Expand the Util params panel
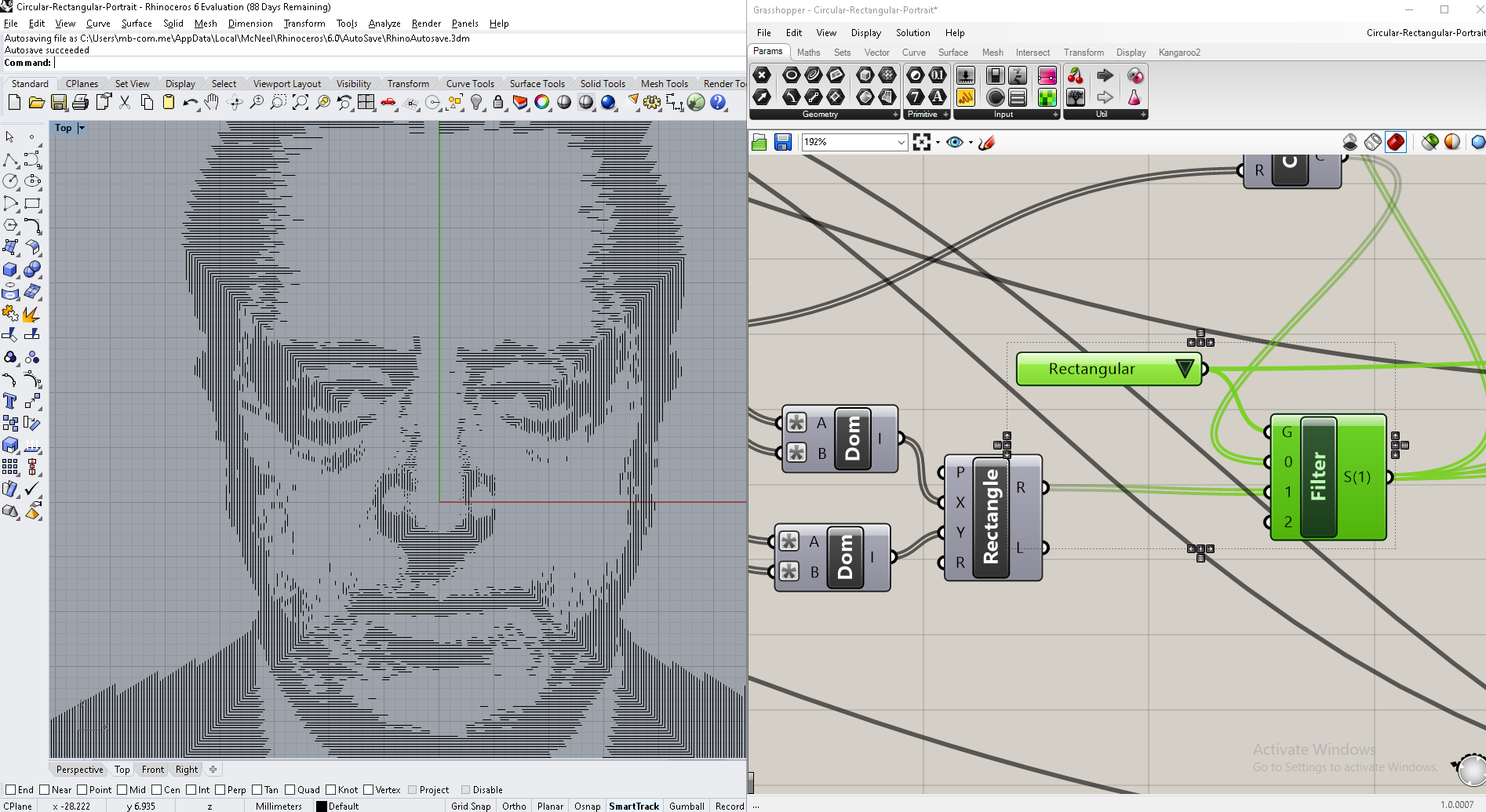 (x=1144, y=115)
